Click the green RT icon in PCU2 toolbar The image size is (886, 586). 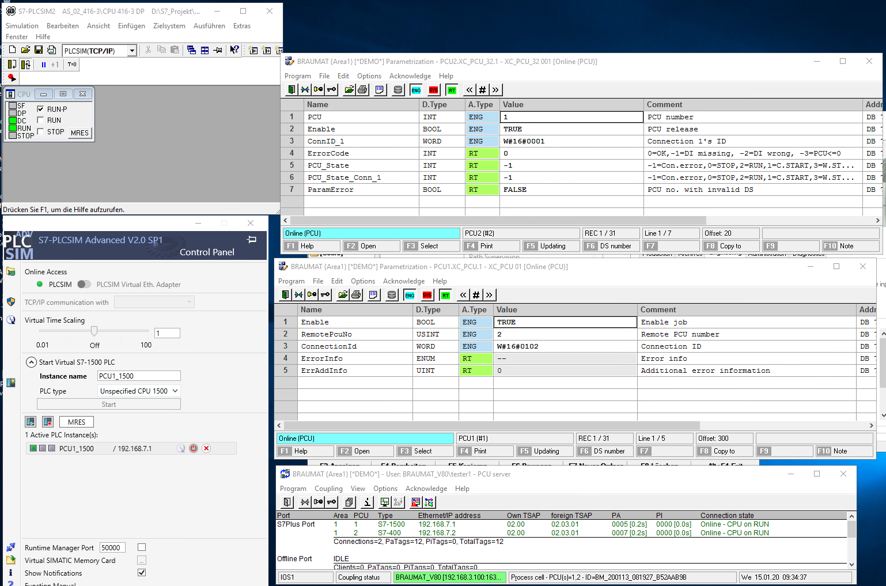tap(451, 90)
